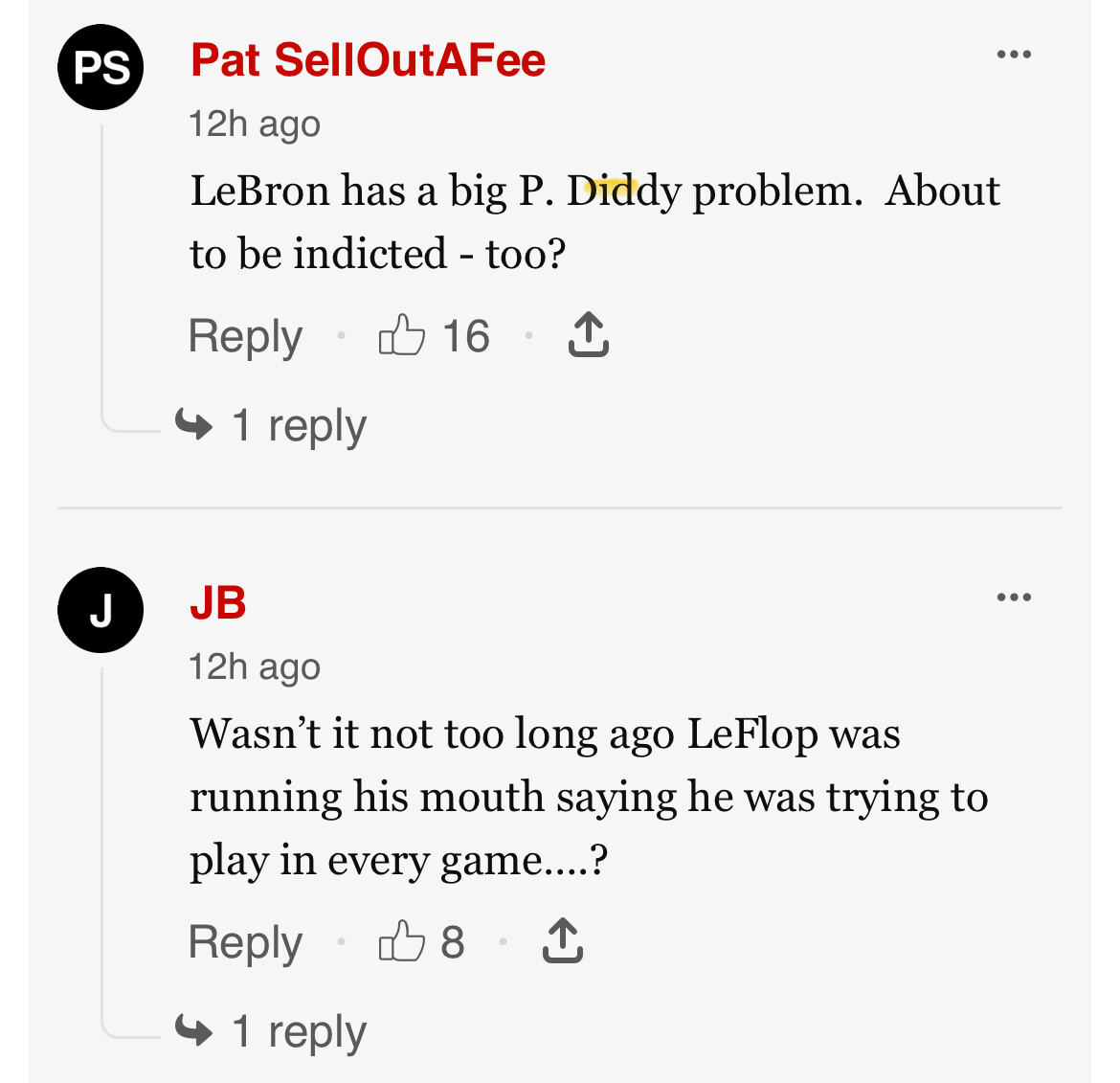Click 12h ago timestamp on Pat's comment

[255, 124]
